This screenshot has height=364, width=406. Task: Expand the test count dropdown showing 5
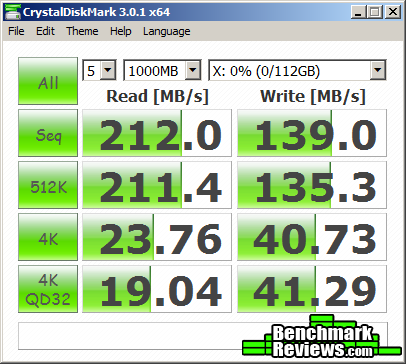[x=108, y=70]
